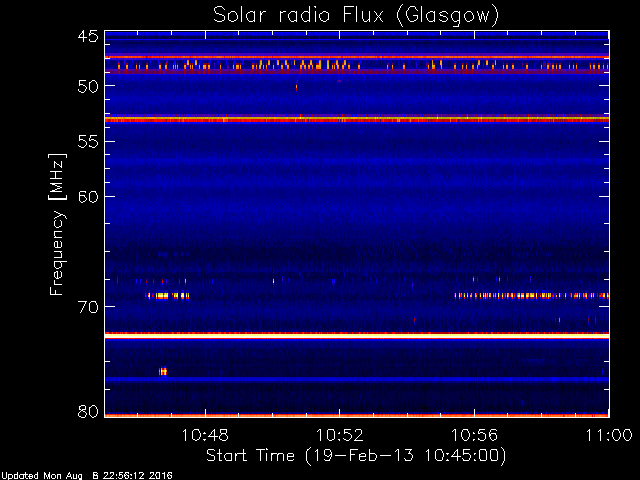This screenshot has width=640, height=480.
Task: Click the time tick label '11:00'
Action: (x=609, y=435)
